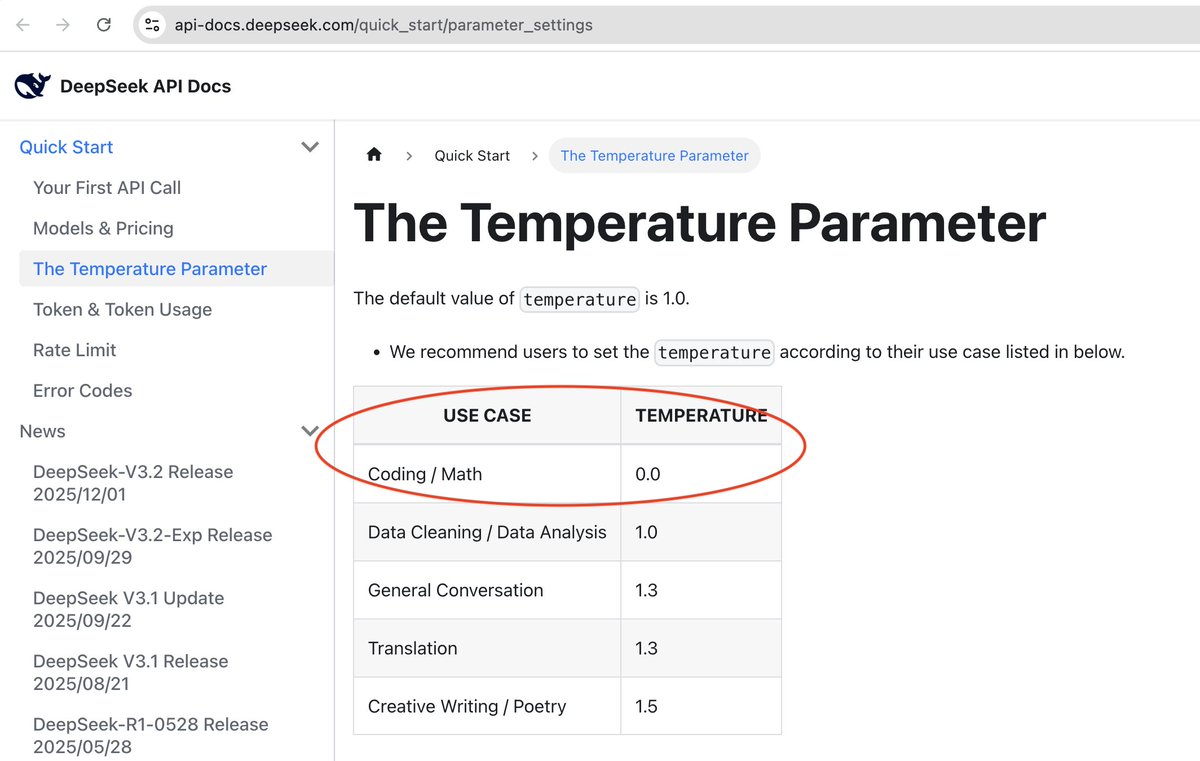The image size is (1200, 761).
Task: Click the home icon in breadcrumb
Action: point(374,155)
